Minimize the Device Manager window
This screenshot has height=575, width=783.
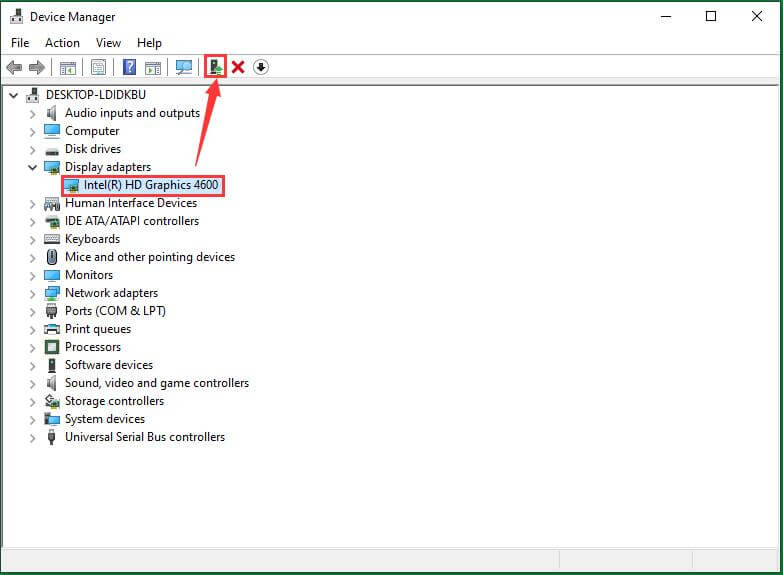tap(666, 16)
